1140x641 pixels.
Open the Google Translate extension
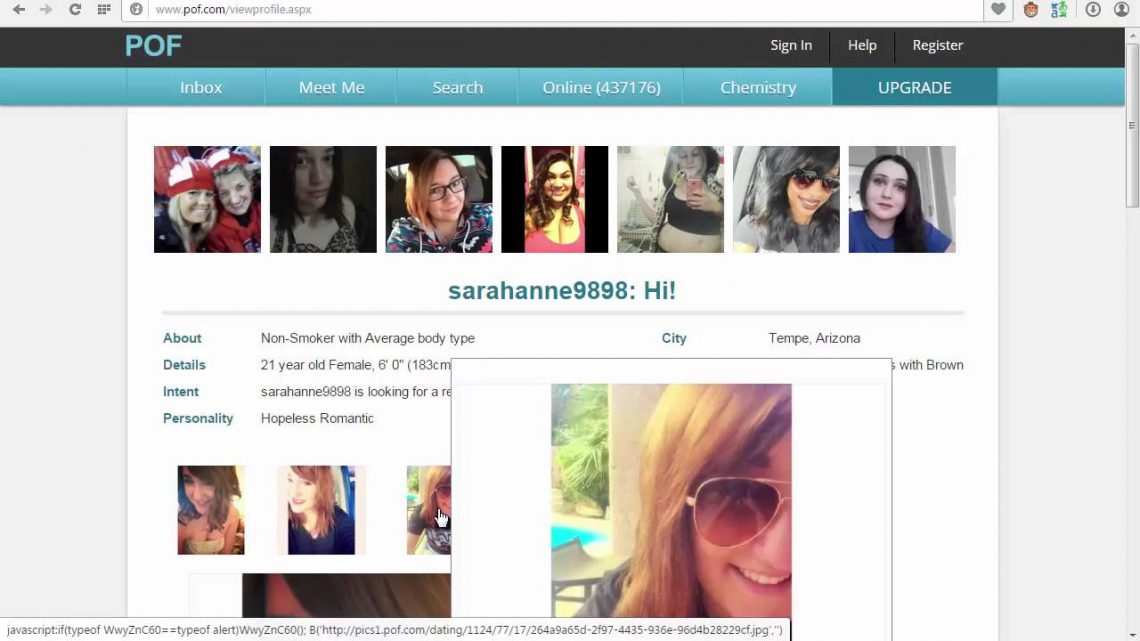1060,10
